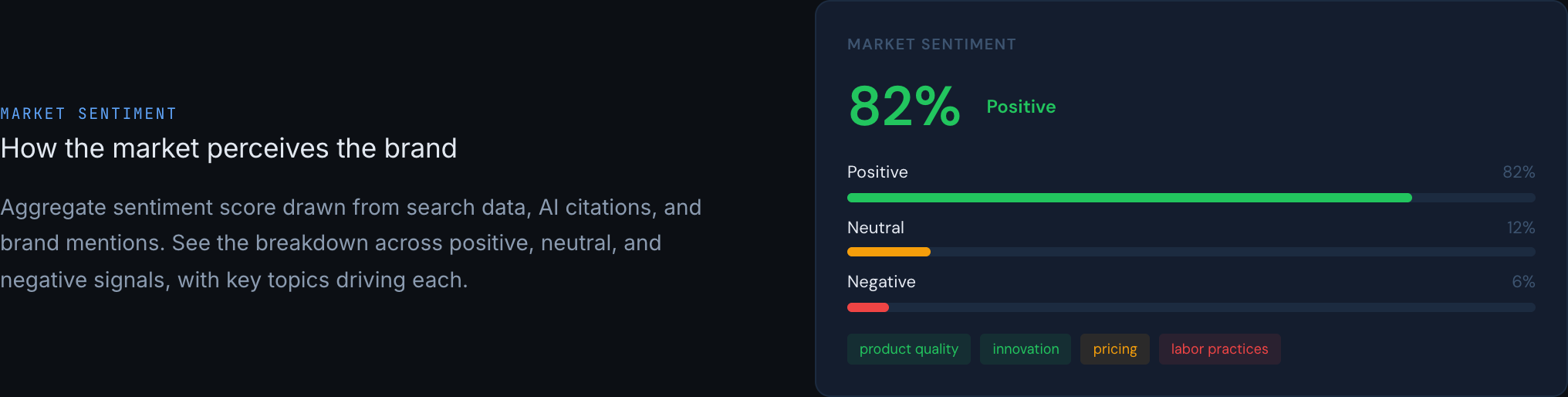This screenshot has height=397, width=1568.
Task: Click the green "Positive" label beside the score
Action: point(1021,107)
